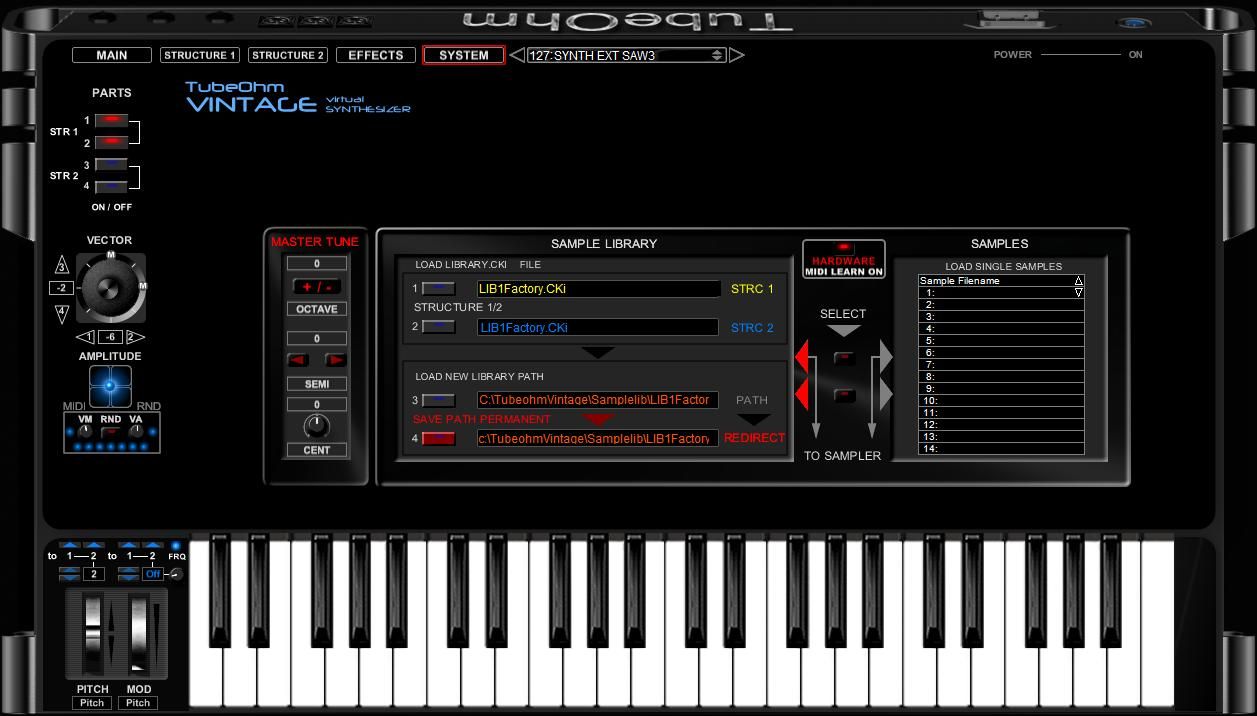Click load library path button 3
Viewport: 1257px width, 716px height.
tap(438, 400)
